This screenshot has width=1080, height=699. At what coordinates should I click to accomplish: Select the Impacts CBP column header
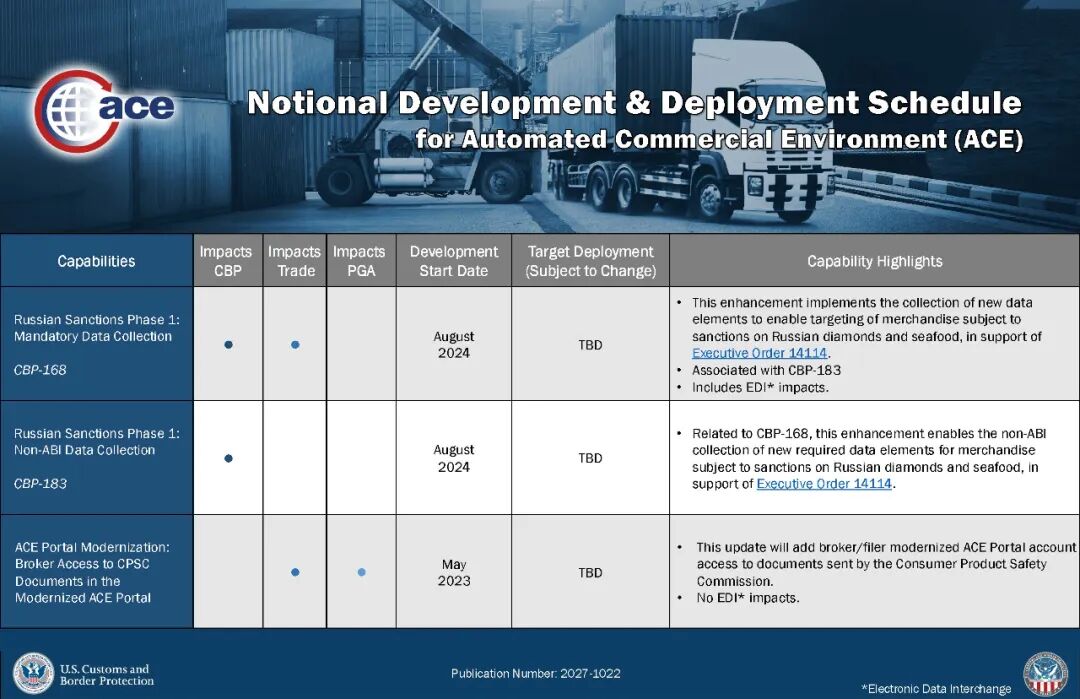click(228, 261)
